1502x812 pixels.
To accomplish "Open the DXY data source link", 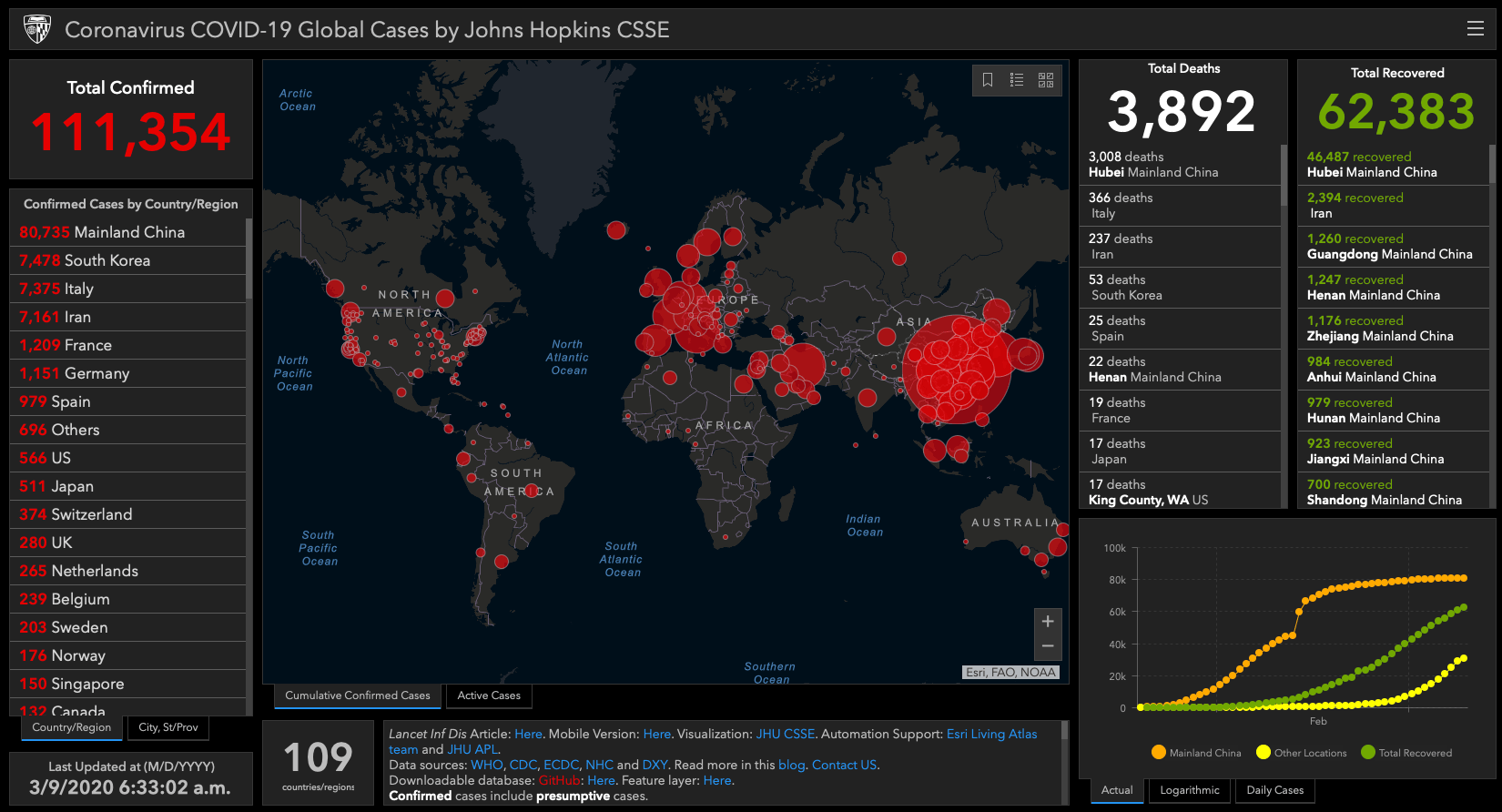I will [655, 765].
